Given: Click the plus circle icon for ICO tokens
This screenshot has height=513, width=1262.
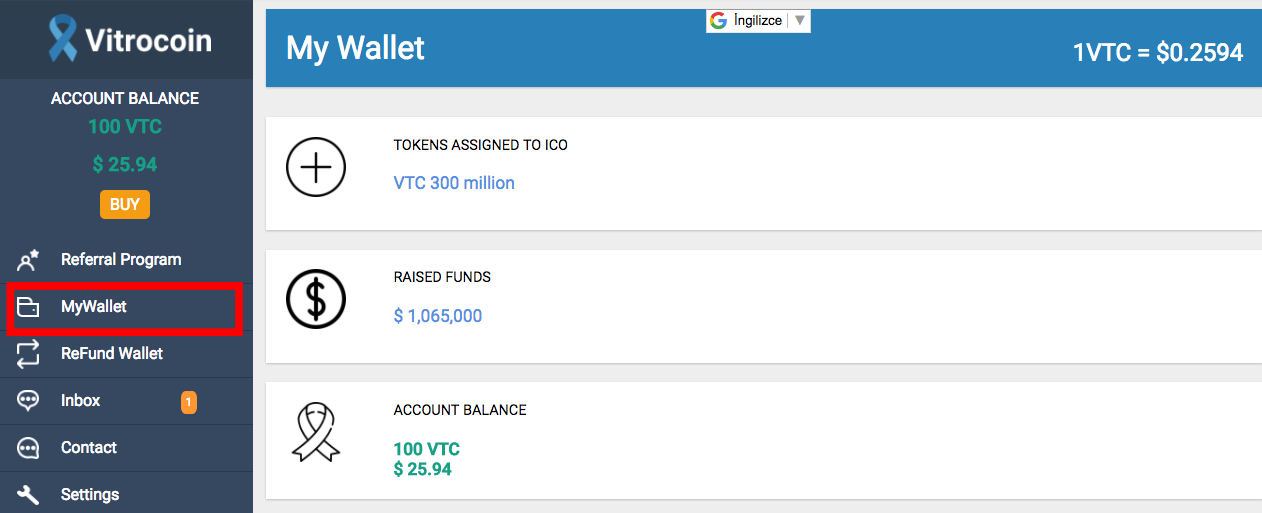Looking at the screenshot, I should coord(316,168).
